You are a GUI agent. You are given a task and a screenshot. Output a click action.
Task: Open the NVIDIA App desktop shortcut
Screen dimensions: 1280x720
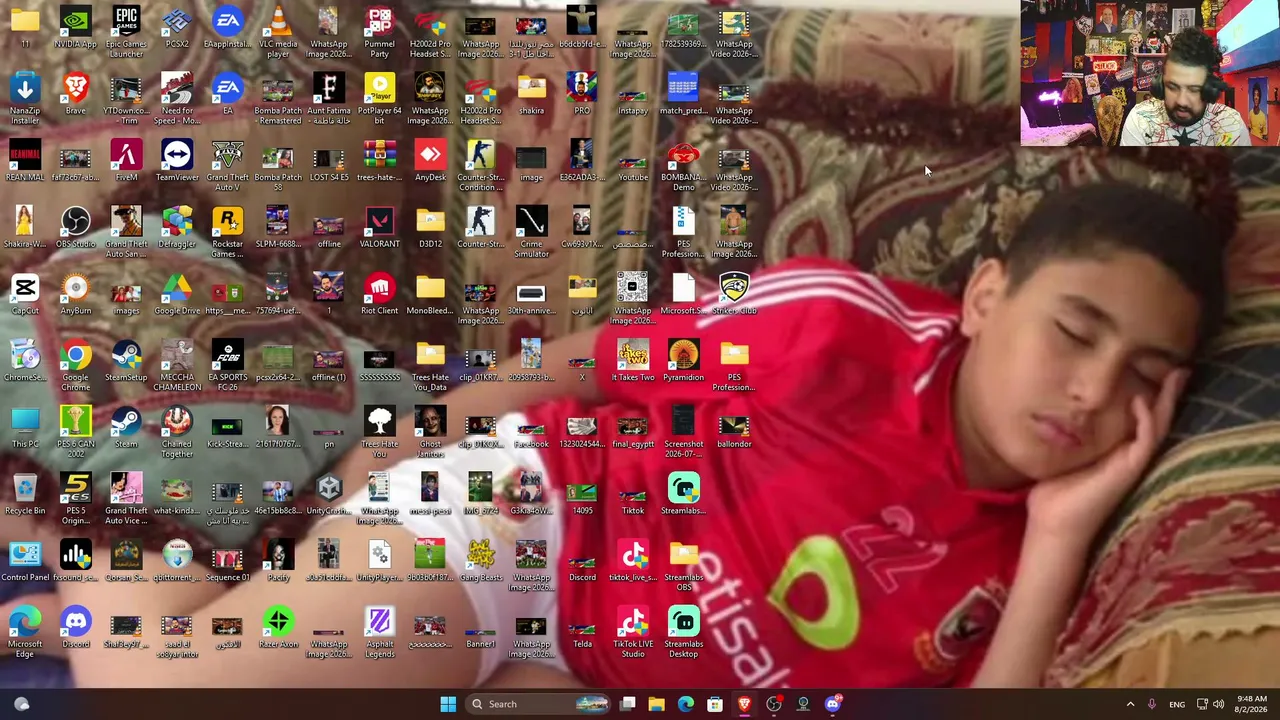point(75,28)
